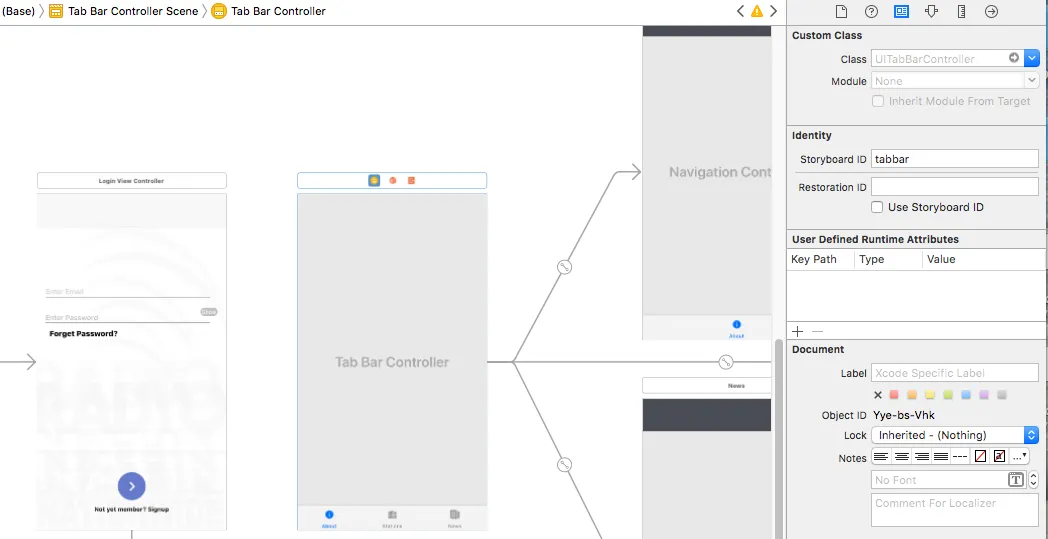Screen dimensions: 1048x539
Task: Clear label color with X icon
Action: pyautogui.click(x=878, y=395)
